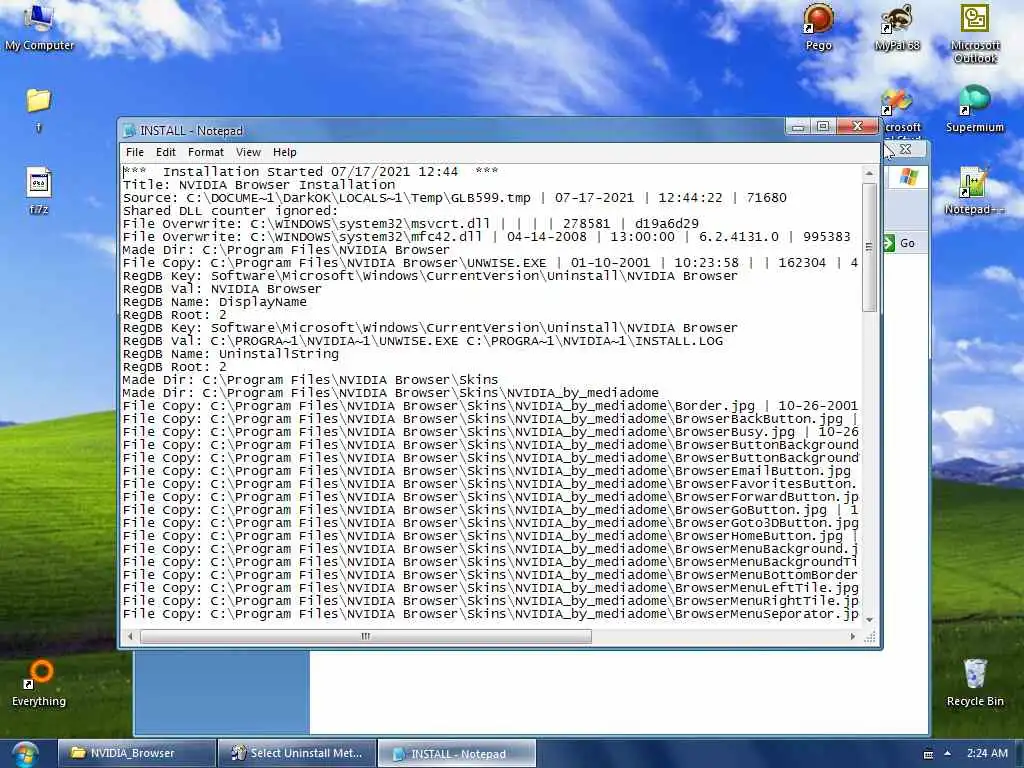Show hidden tray icons arrow
The height and width of the screenshot is (768, 1024).
pyautogui.click(x=948, y=753)
